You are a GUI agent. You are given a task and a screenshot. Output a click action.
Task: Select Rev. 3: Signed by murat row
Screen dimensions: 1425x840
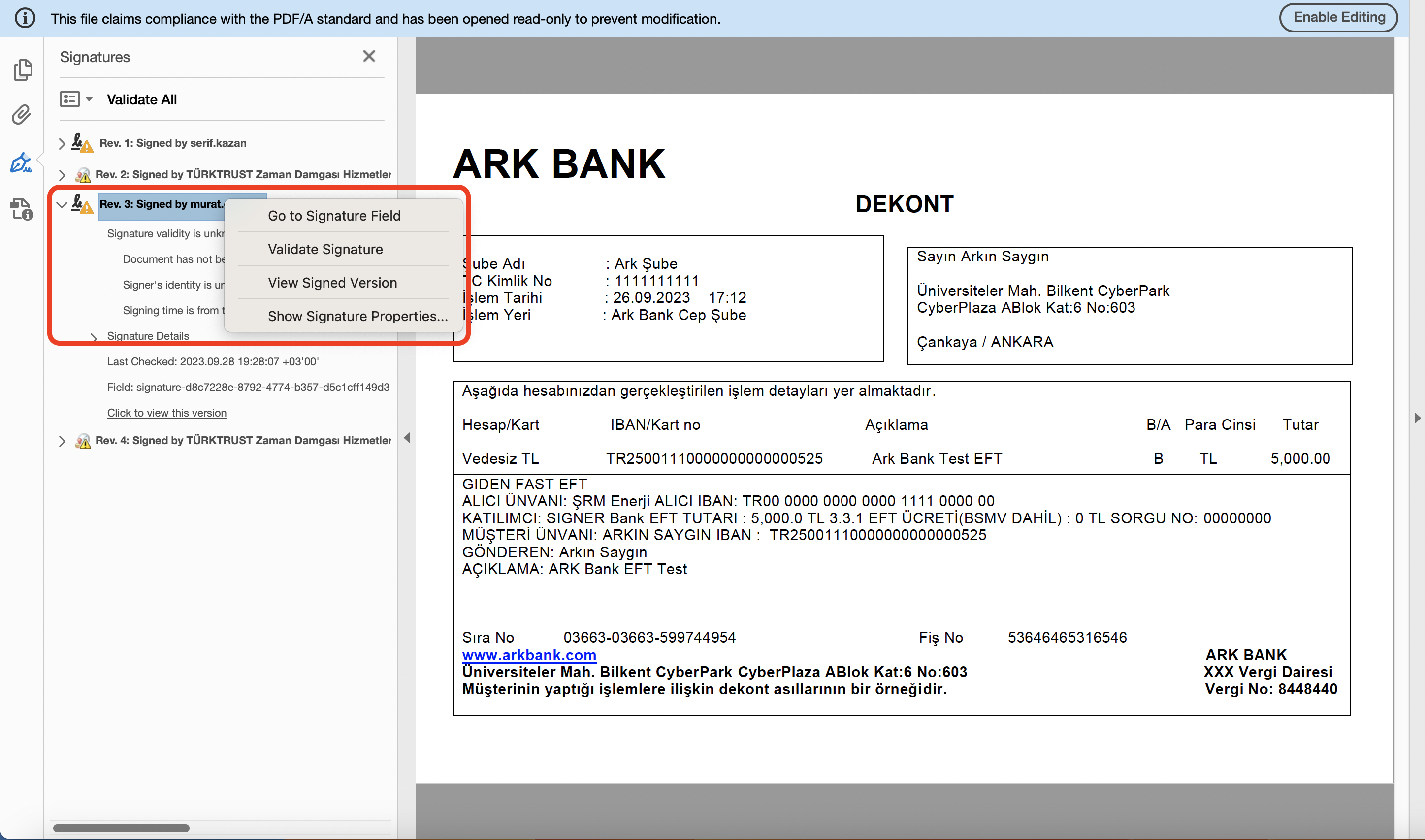click(162, 204)
